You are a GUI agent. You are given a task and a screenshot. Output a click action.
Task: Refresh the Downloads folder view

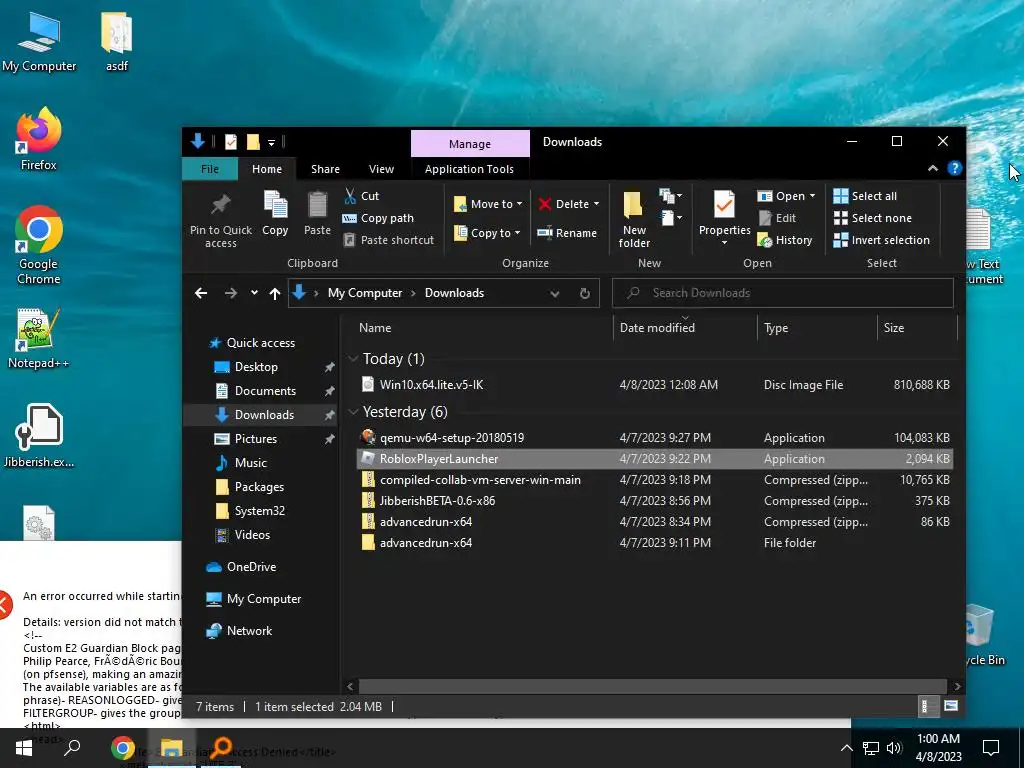[x=584, y=293]
